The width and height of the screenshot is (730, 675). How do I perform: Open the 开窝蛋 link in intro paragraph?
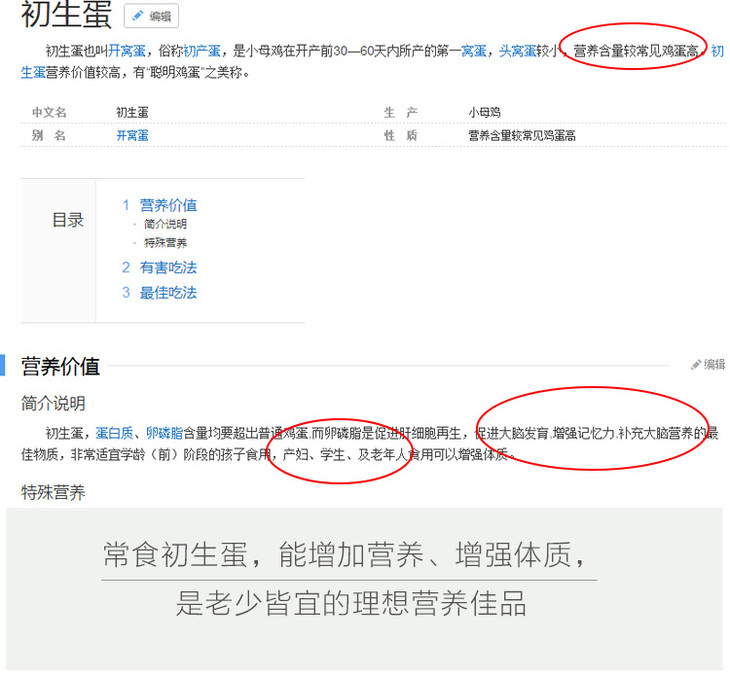click(127, 51)
